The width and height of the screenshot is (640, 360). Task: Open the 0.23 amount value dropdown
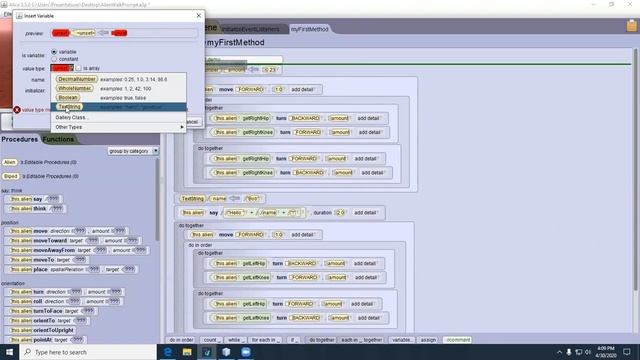[x=270, y=70]
